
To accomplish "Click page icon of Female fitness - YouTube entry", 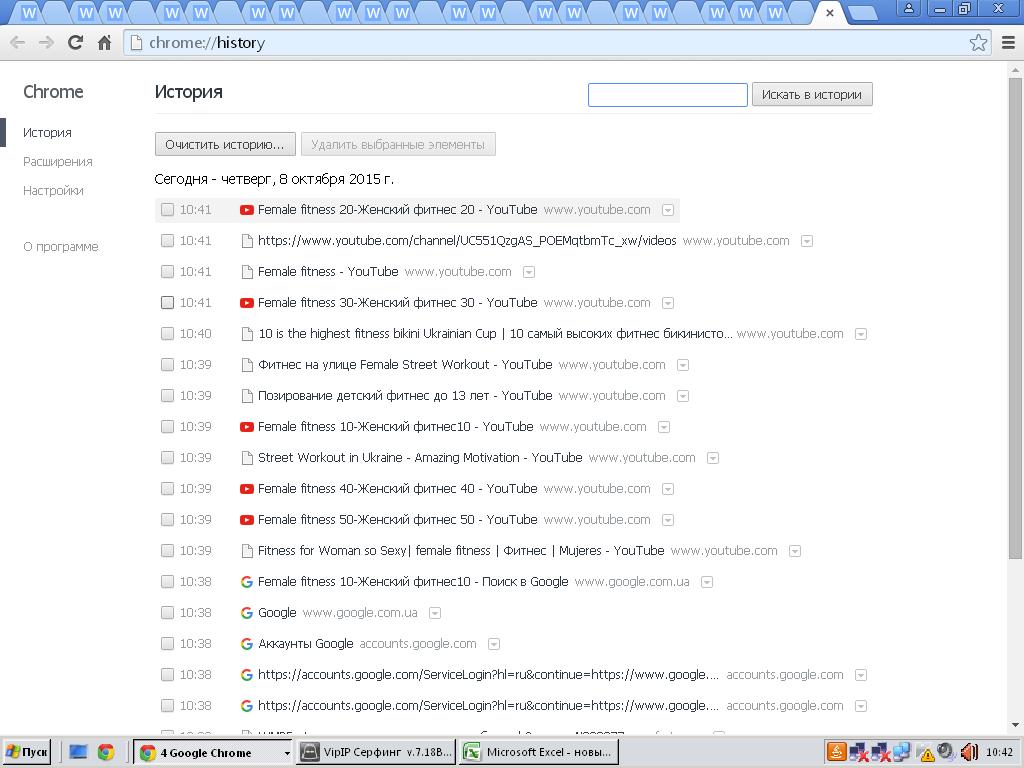I will pyautogui.click(x=247, y=272).
